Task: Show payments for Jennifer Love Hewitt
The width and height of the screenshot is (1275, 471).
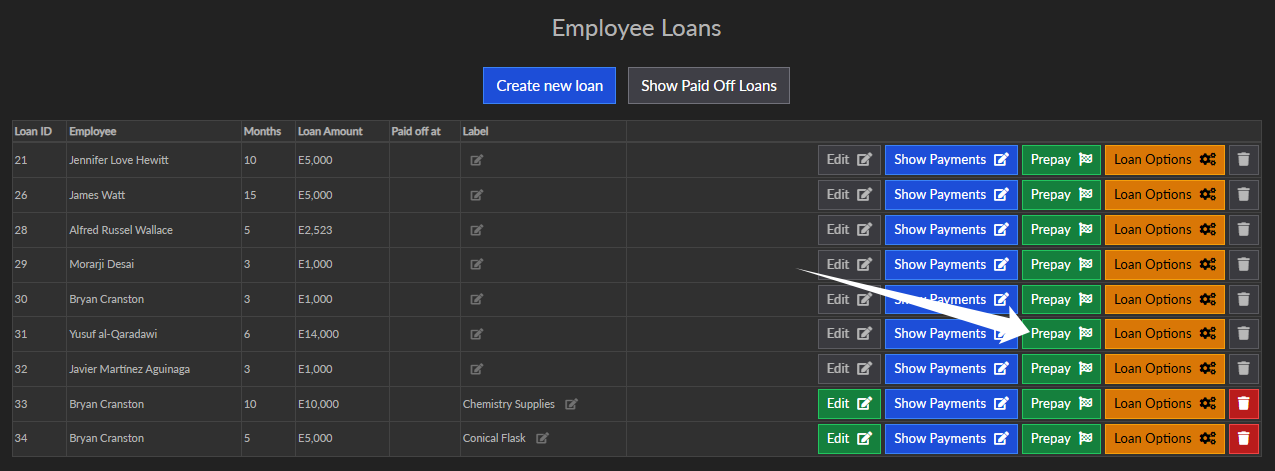Action: [x=951, y=160]
